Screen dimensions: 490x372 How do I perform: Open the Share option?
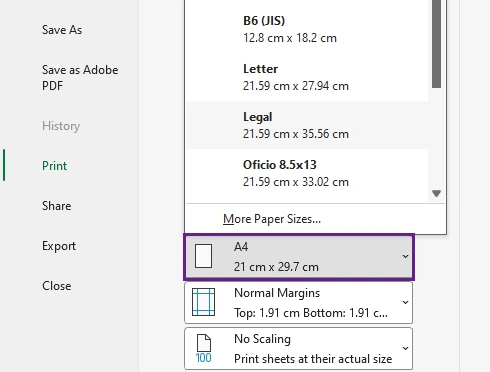tap(57, 206)
